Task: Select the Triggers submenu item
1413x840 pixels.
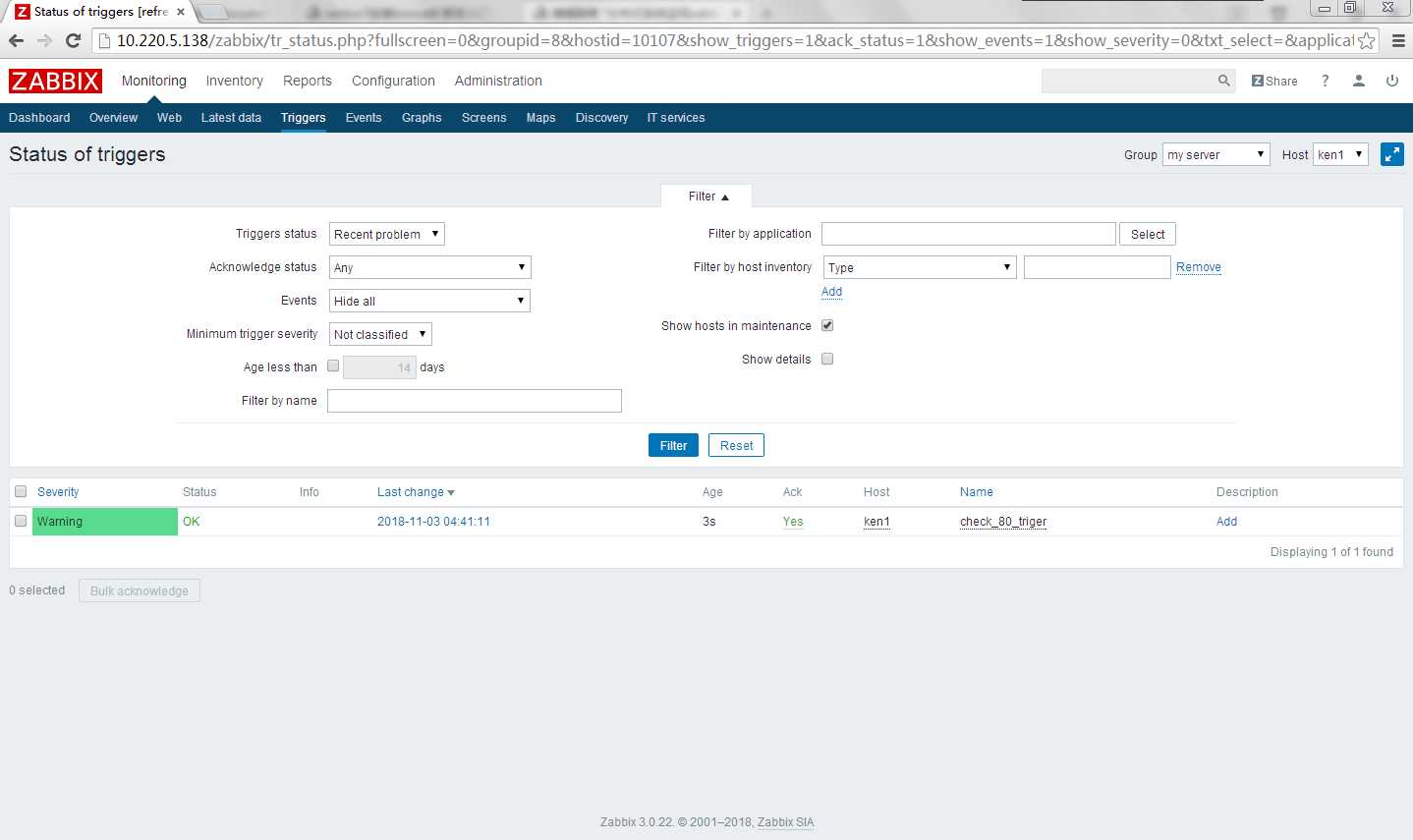Action: click(303, 118)
